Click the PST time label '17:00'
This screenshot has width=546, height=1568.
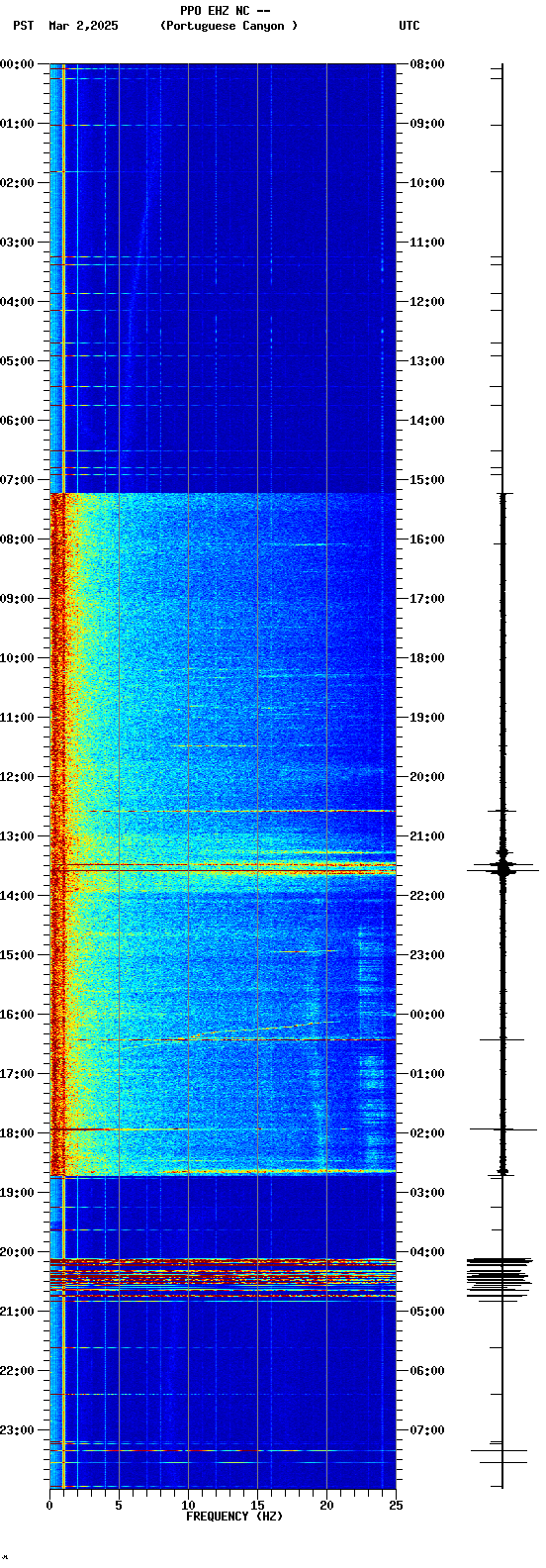[17, 1074]
